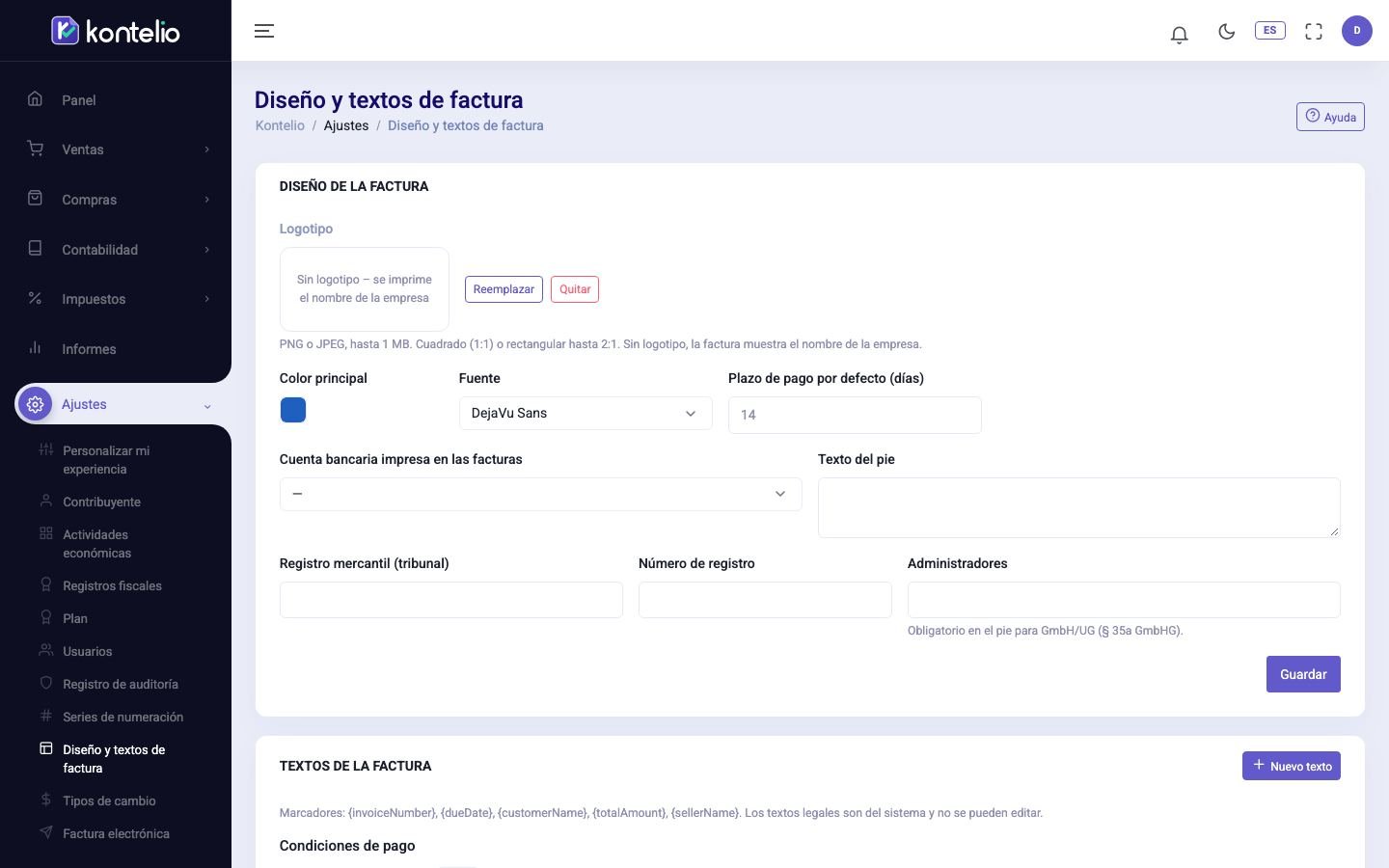Open the notifications bell

(1179, 34)
